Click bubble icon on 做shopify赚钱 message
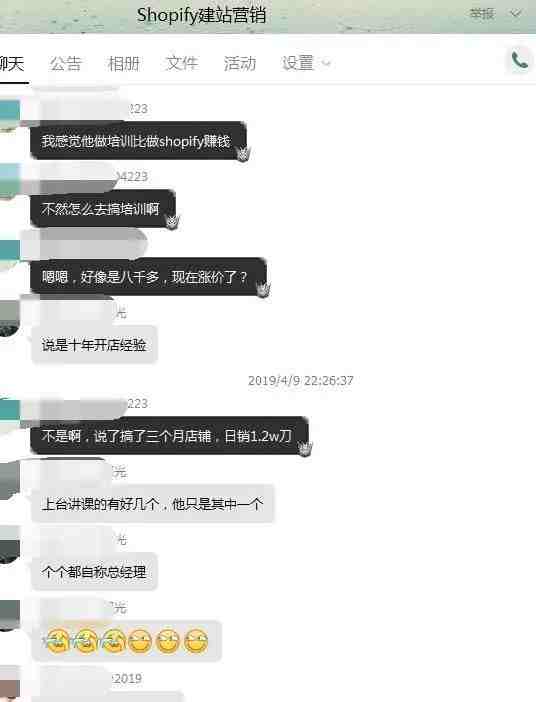Screen dimensions: 536x702 point(243,154)
